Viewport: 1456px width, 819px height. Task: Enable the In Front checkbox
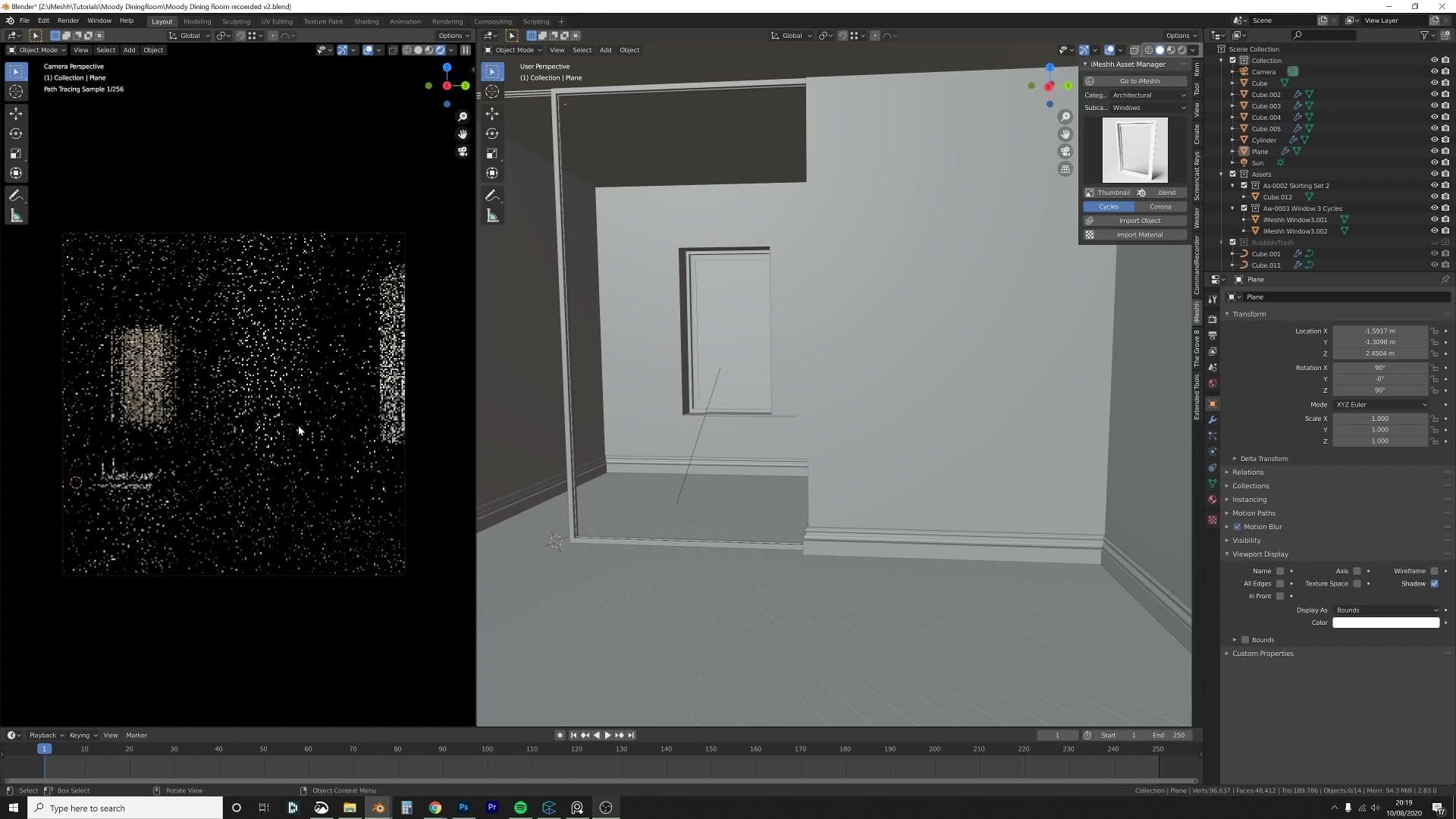[1280, 596]
